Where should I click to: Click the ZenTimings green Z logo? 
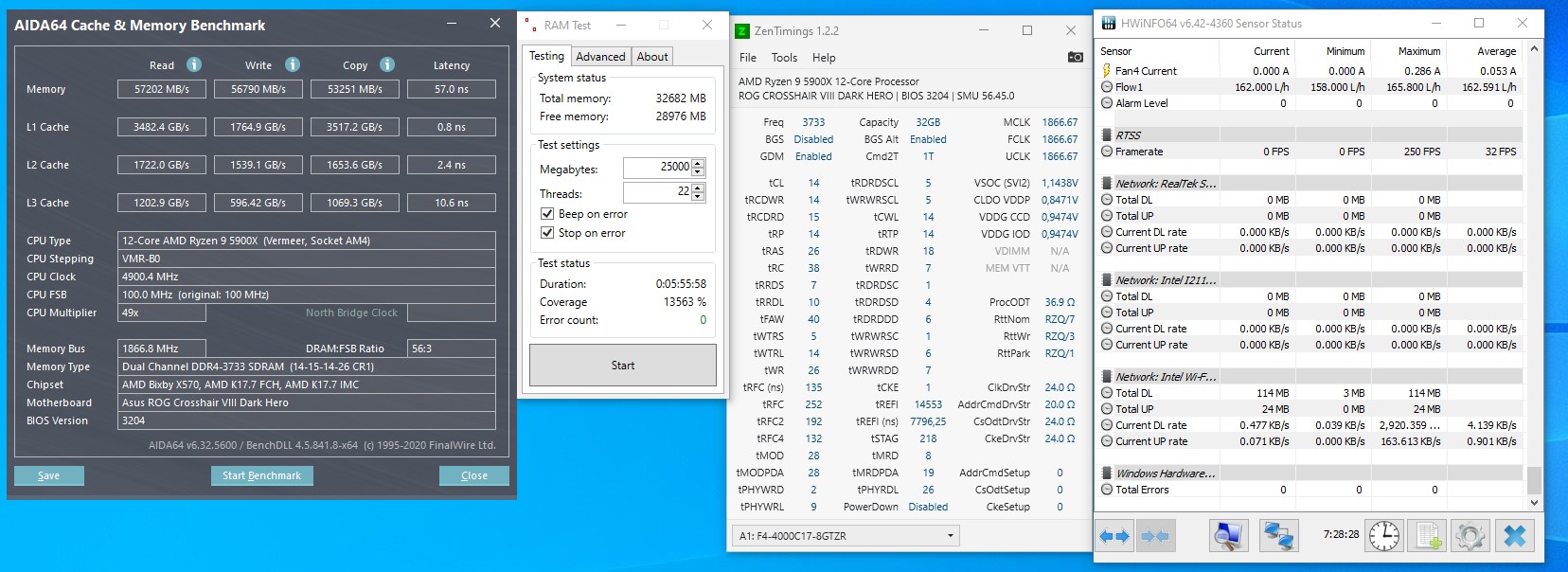click(743, 31)
